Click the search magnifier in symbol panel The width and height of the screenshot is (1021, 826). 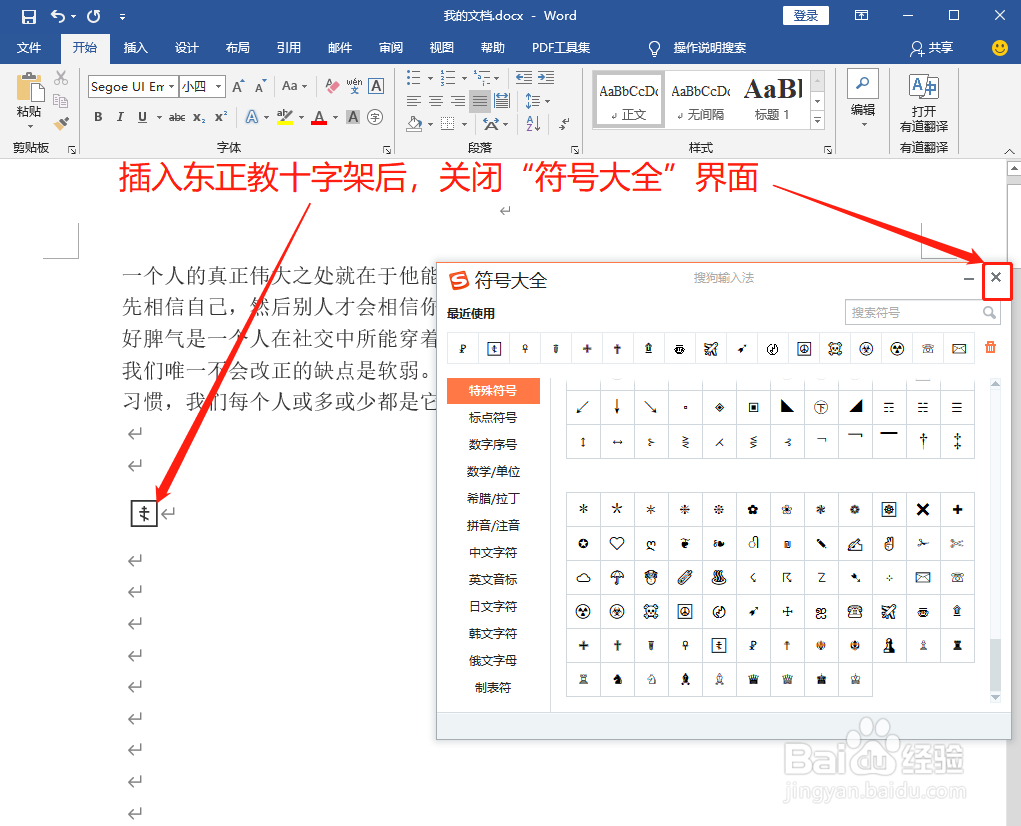click(x=989, y=312)
